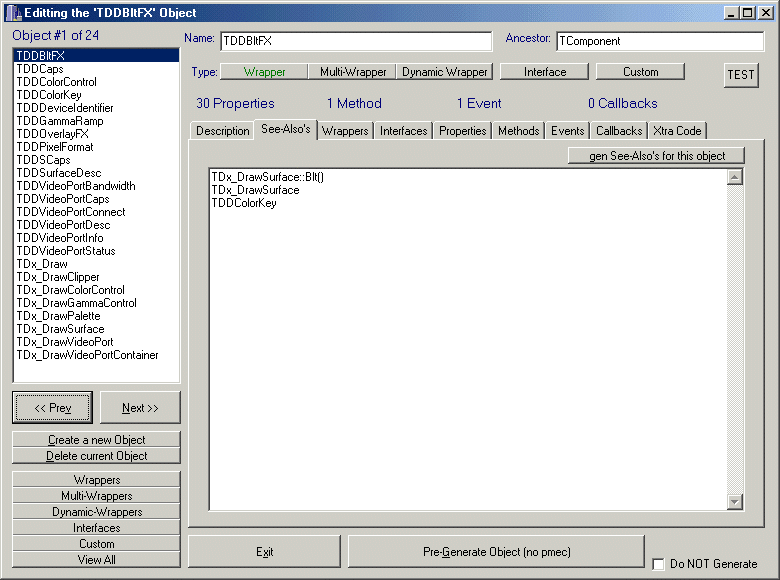
Task: Go to the Next object
Action: click(x=140, y=408)
